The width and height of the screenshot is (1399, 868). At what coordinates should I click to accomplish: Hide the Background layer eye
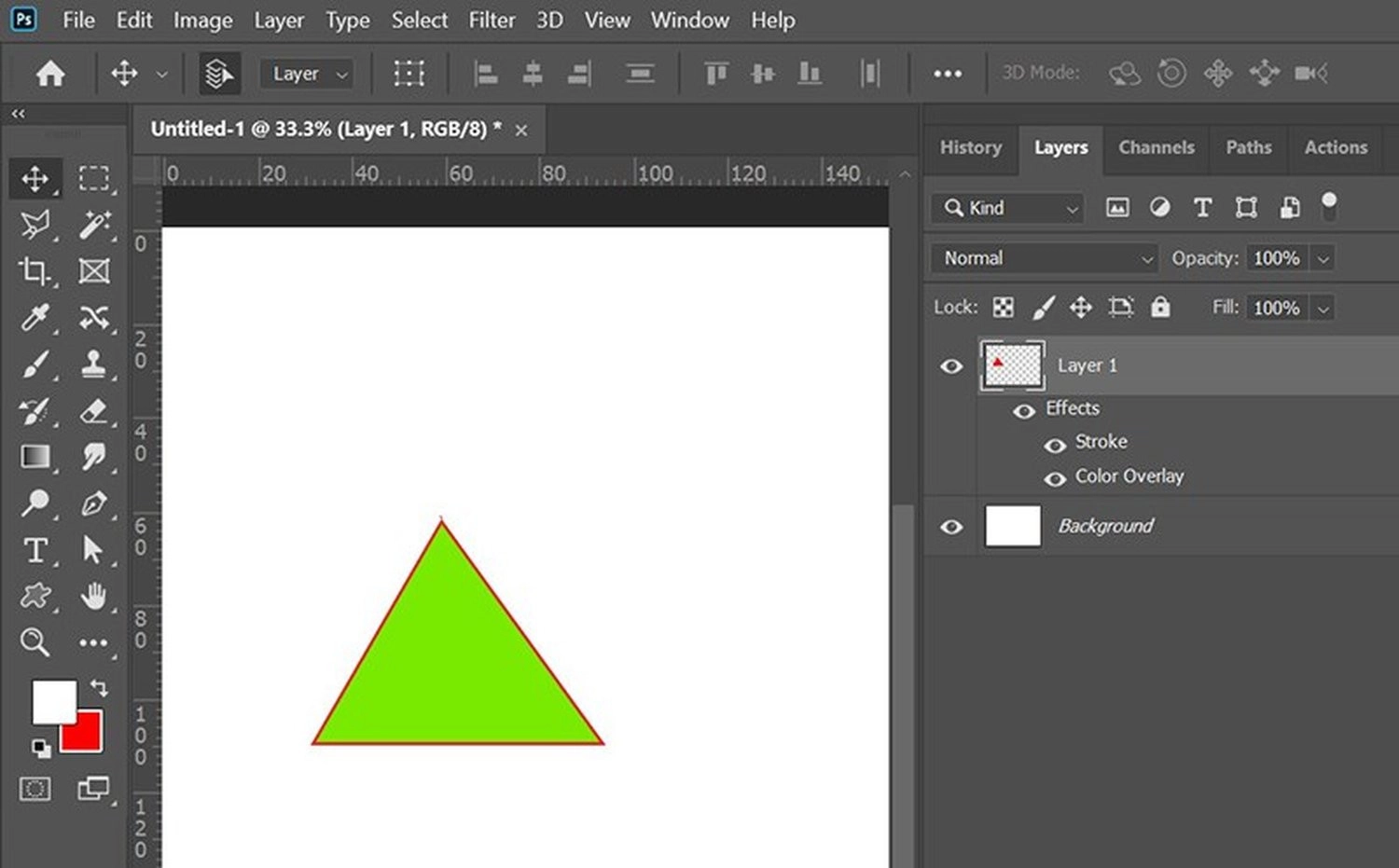pyautogui.click(x=951, y=527)
